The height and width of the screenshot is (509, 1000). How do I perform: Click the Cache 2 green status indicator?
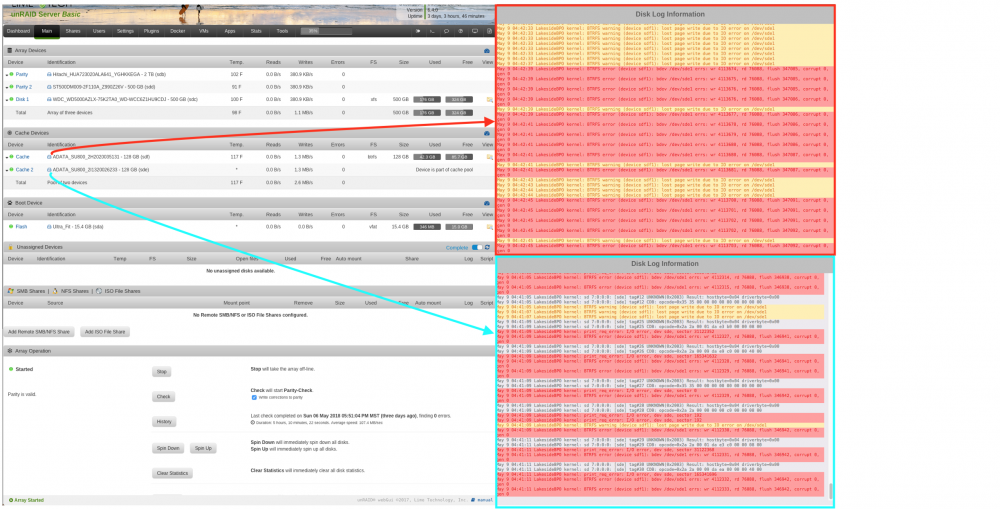coord(11,170)
